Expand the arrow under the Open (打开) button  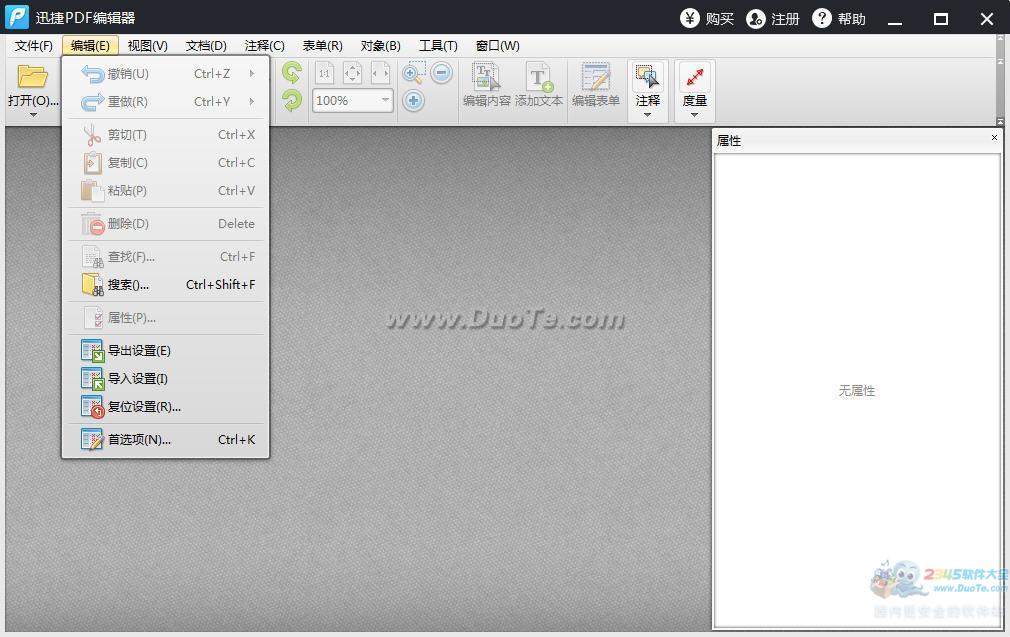(32, 115)
